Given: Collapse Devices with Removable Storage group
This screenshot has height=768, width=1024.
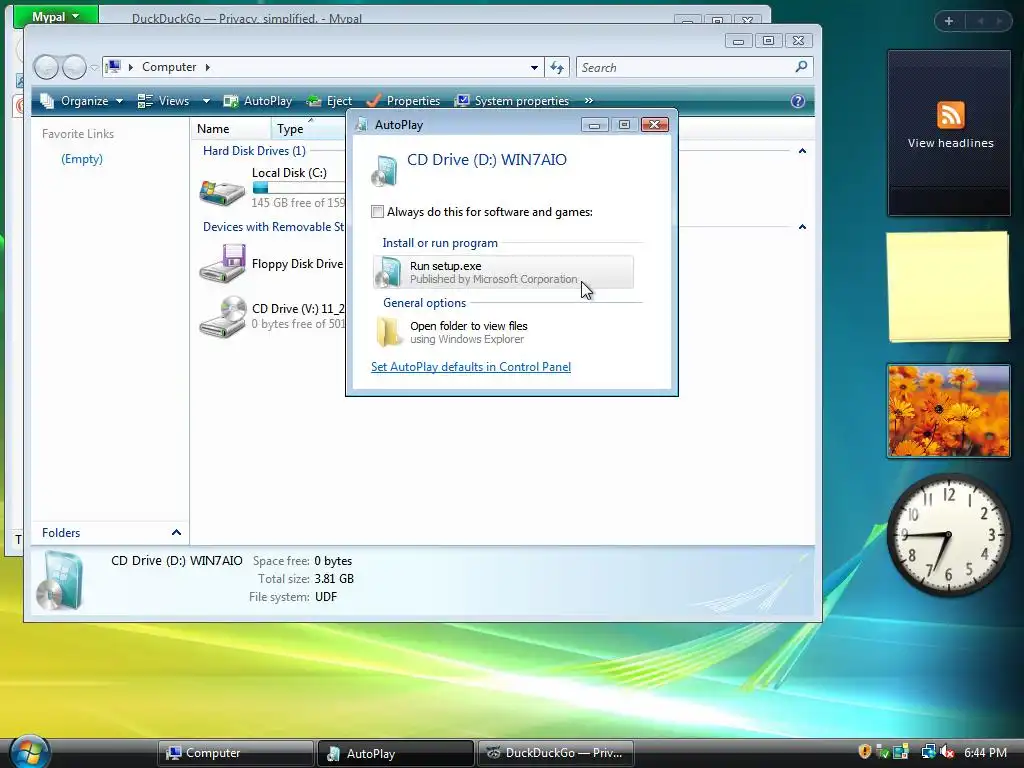Looking at the screenshot, I should point(803,227).
